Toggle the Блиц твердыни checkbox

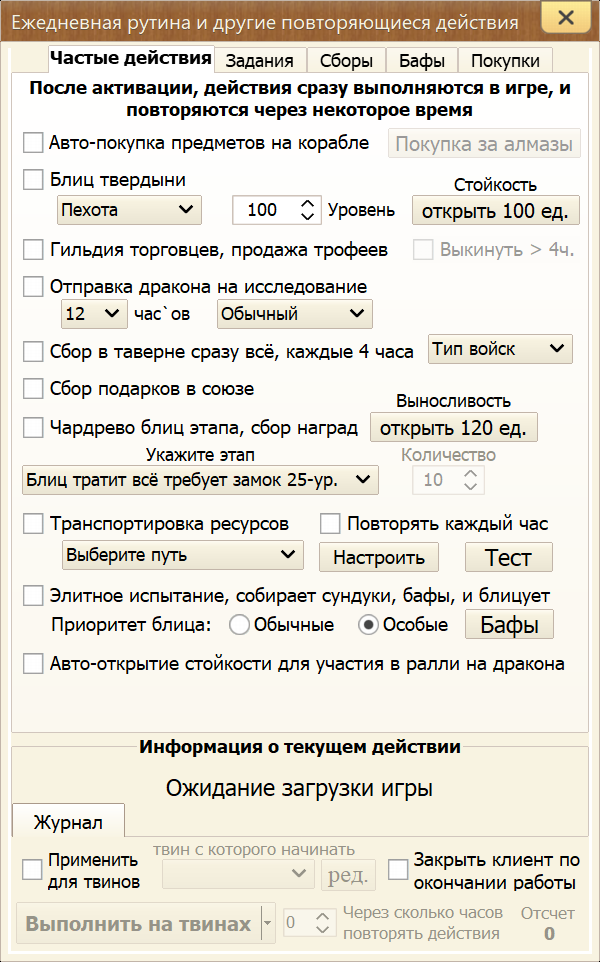click(x=33, y=180)
